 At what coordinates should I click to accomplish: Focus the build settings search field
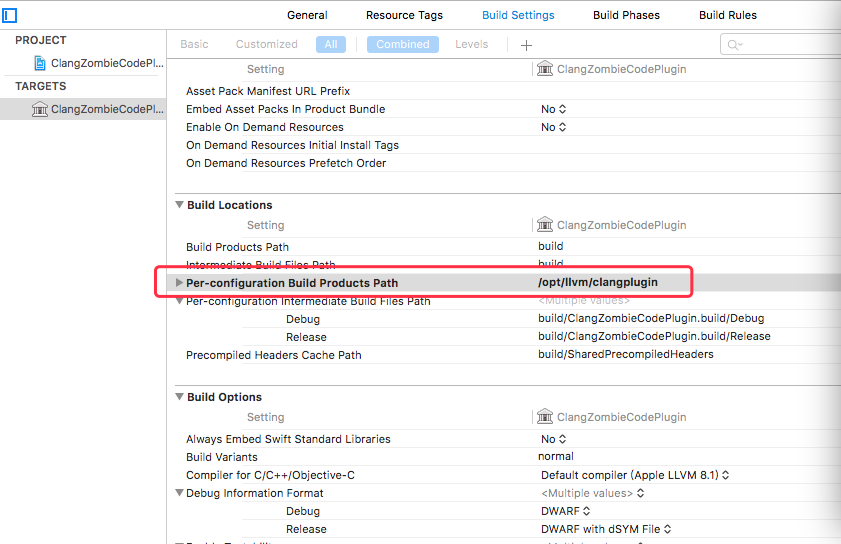780,45
